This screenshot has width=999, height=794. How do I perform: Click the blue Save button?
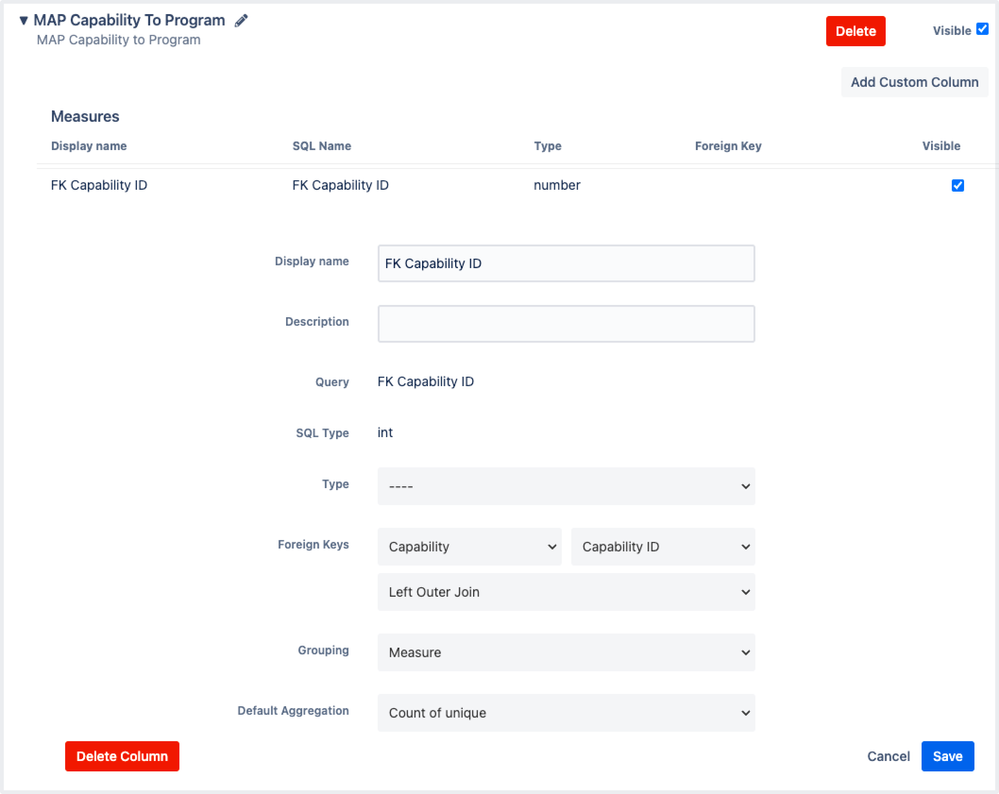point(947,756)
